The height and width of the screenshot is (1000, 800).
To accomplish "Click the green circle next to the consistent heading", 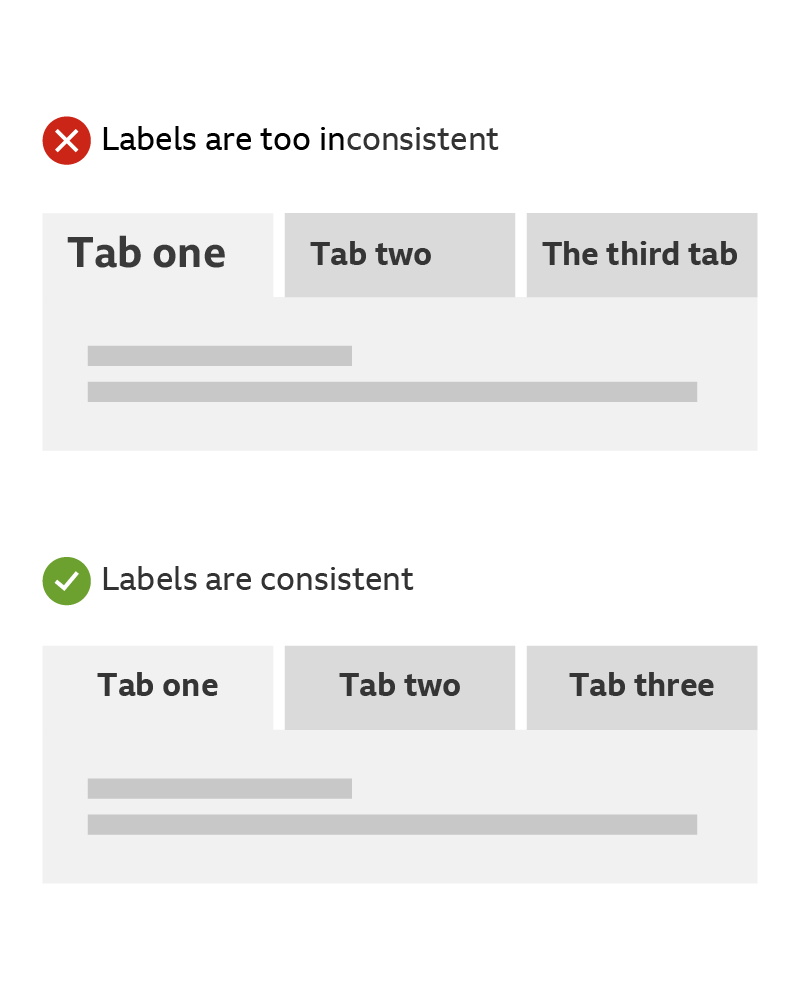I will (66, 581).
